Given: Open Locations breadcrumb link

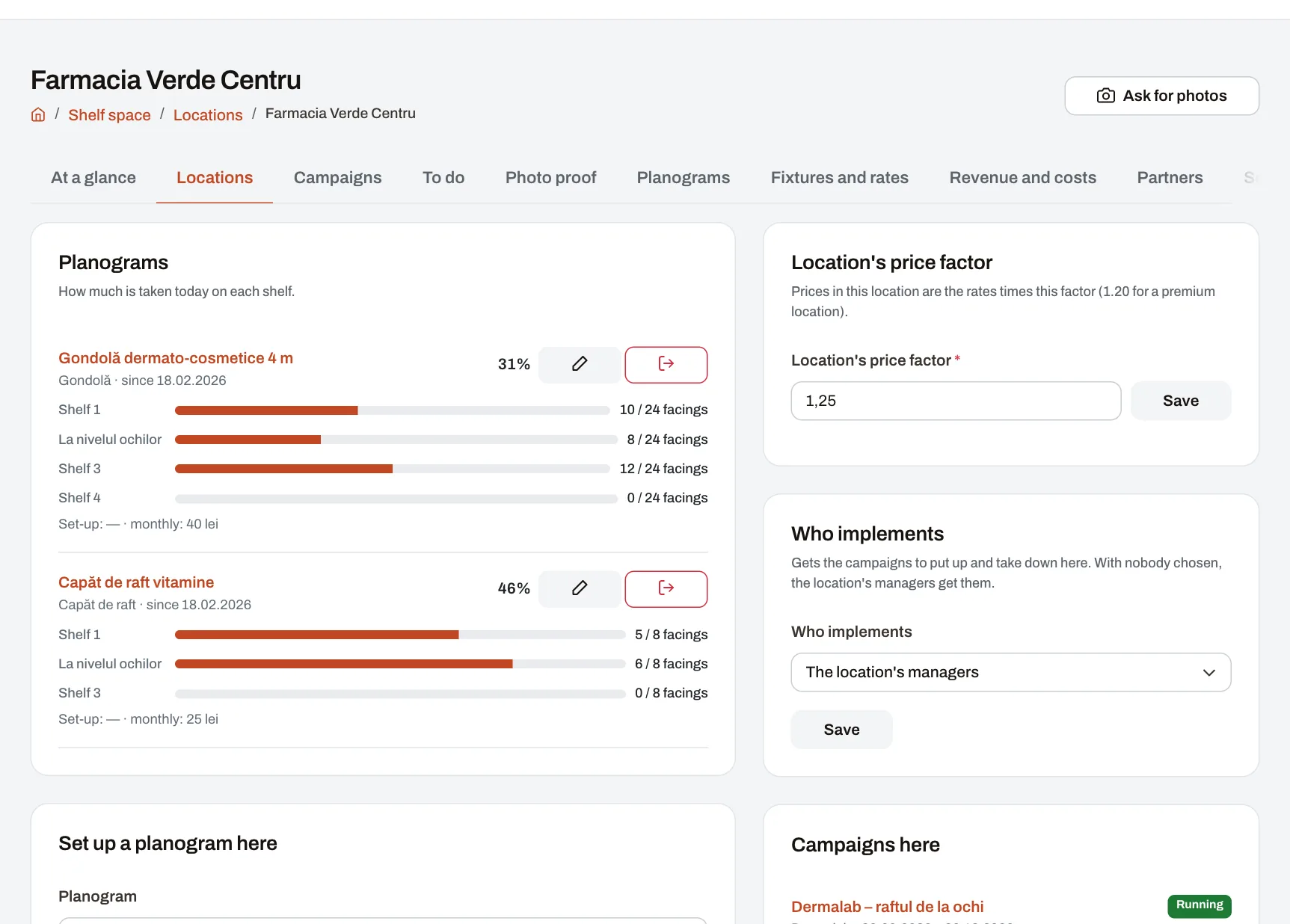Looking at the screenshot, I should (208, 115).
